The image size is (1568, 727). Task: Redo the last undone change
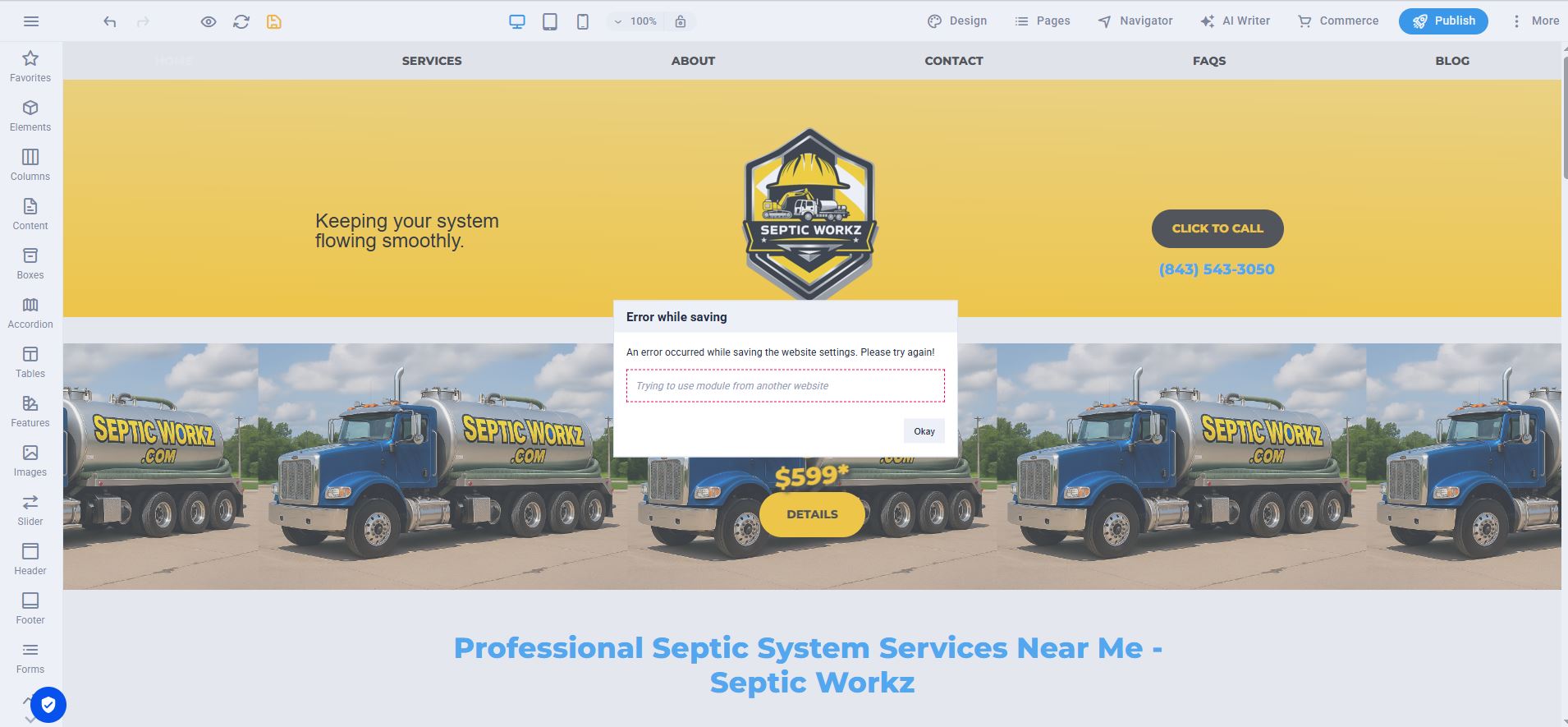tap(143, 22)
